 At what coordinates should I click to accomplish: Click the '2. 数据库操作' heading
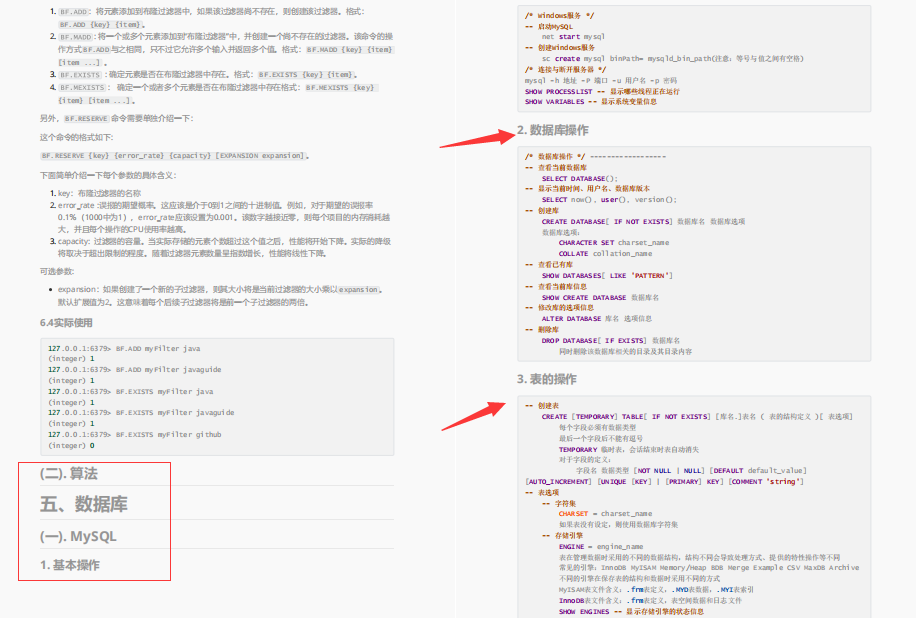coord(553,130)
